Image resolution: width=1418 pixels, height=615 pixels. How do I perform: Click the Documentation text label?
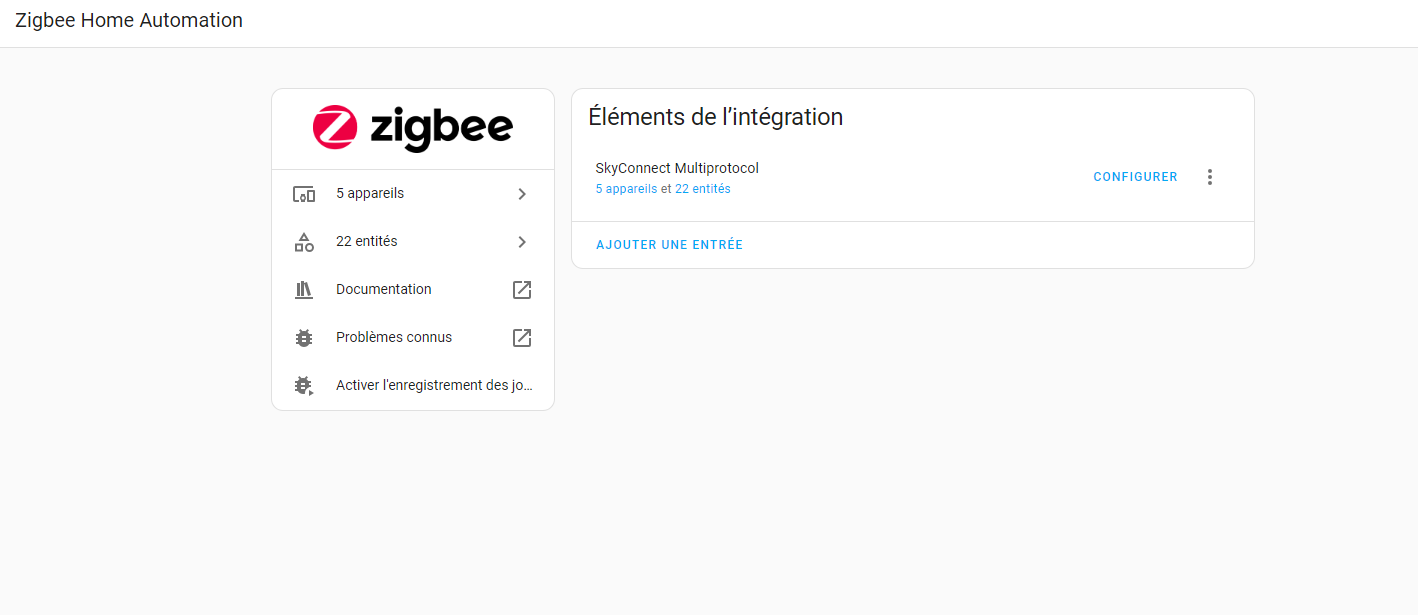[384, 290]
